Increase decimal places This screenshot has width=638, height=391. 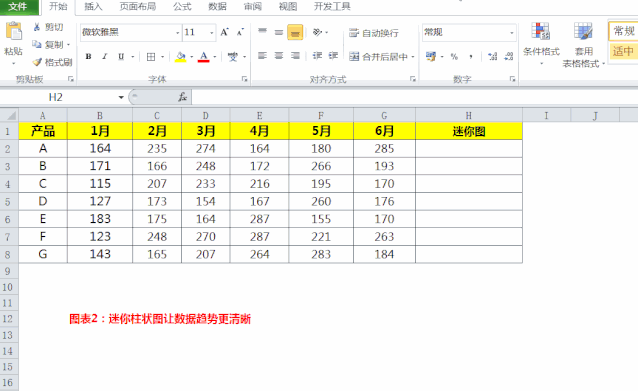pyautogui.click(x=493, y=57)
